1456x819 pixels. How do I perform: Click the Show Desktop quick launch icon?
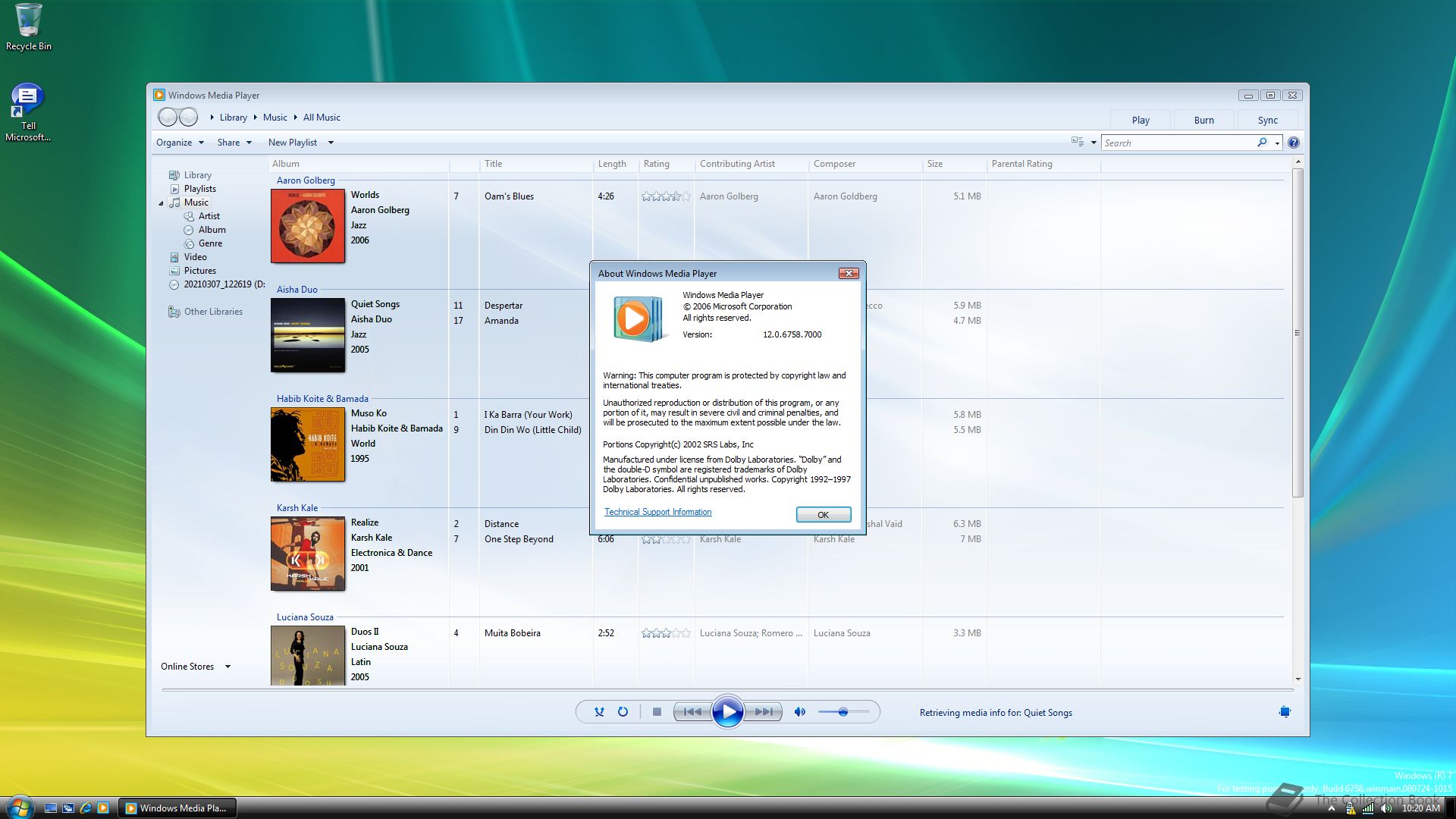(x=51, y=808)
